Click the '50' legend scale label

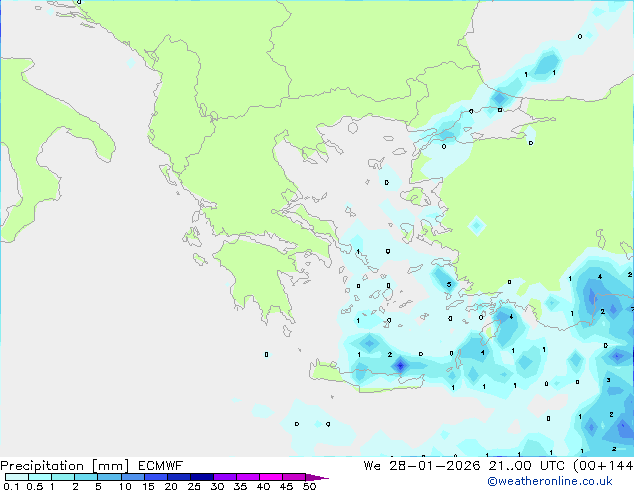pos(309,486)
